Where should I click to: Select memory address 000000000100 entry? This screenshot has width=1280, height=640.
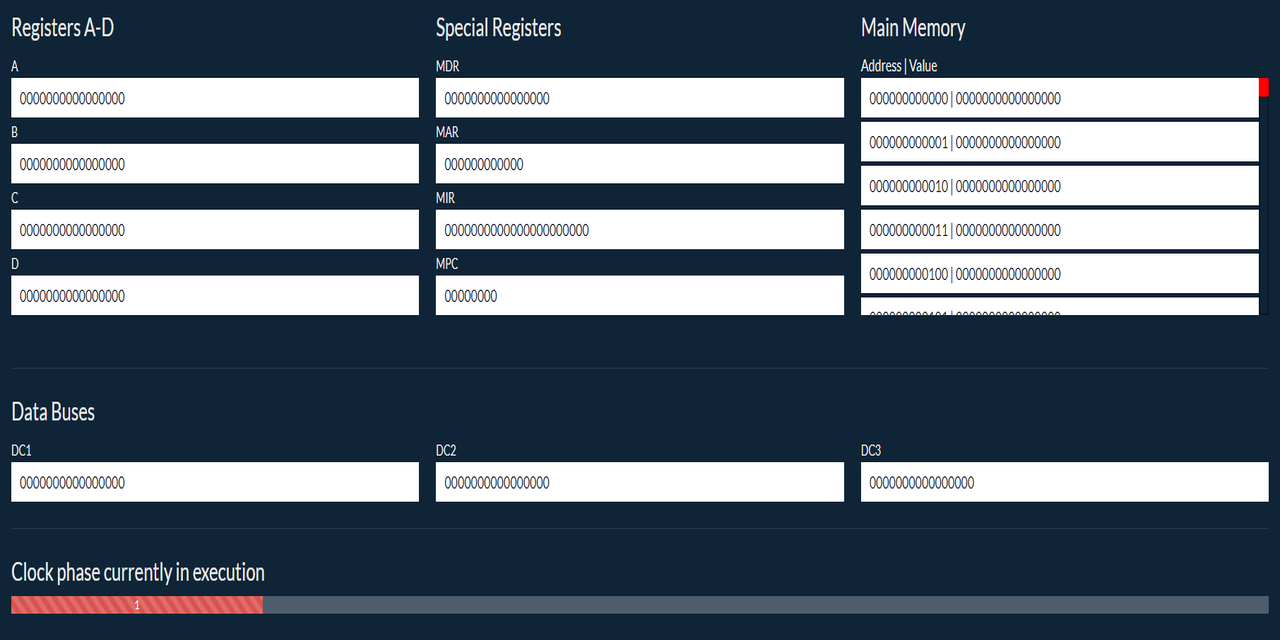(x=1060, y=273)
